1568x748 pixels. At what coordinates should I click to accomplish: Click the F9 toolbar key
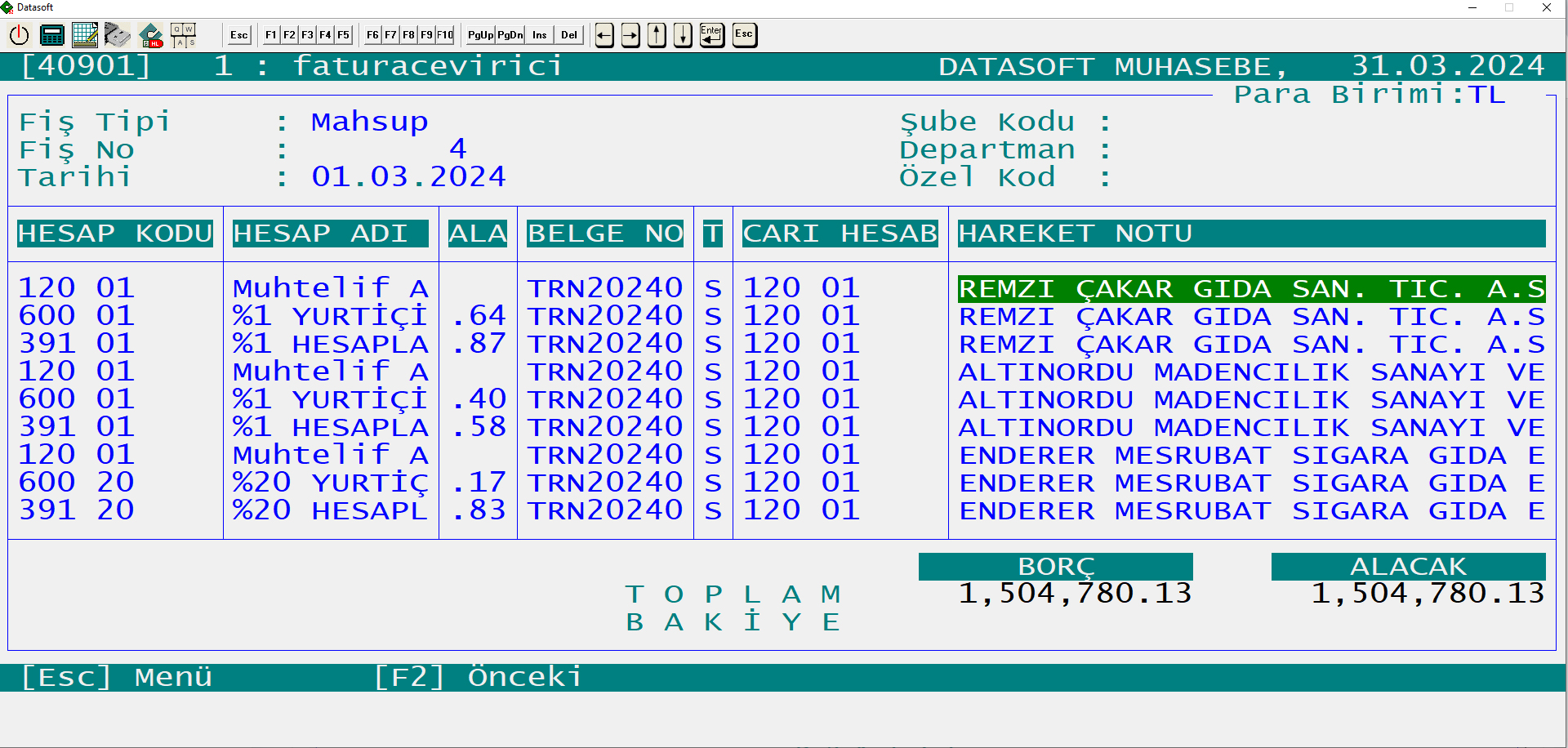(x=426, y=35)
